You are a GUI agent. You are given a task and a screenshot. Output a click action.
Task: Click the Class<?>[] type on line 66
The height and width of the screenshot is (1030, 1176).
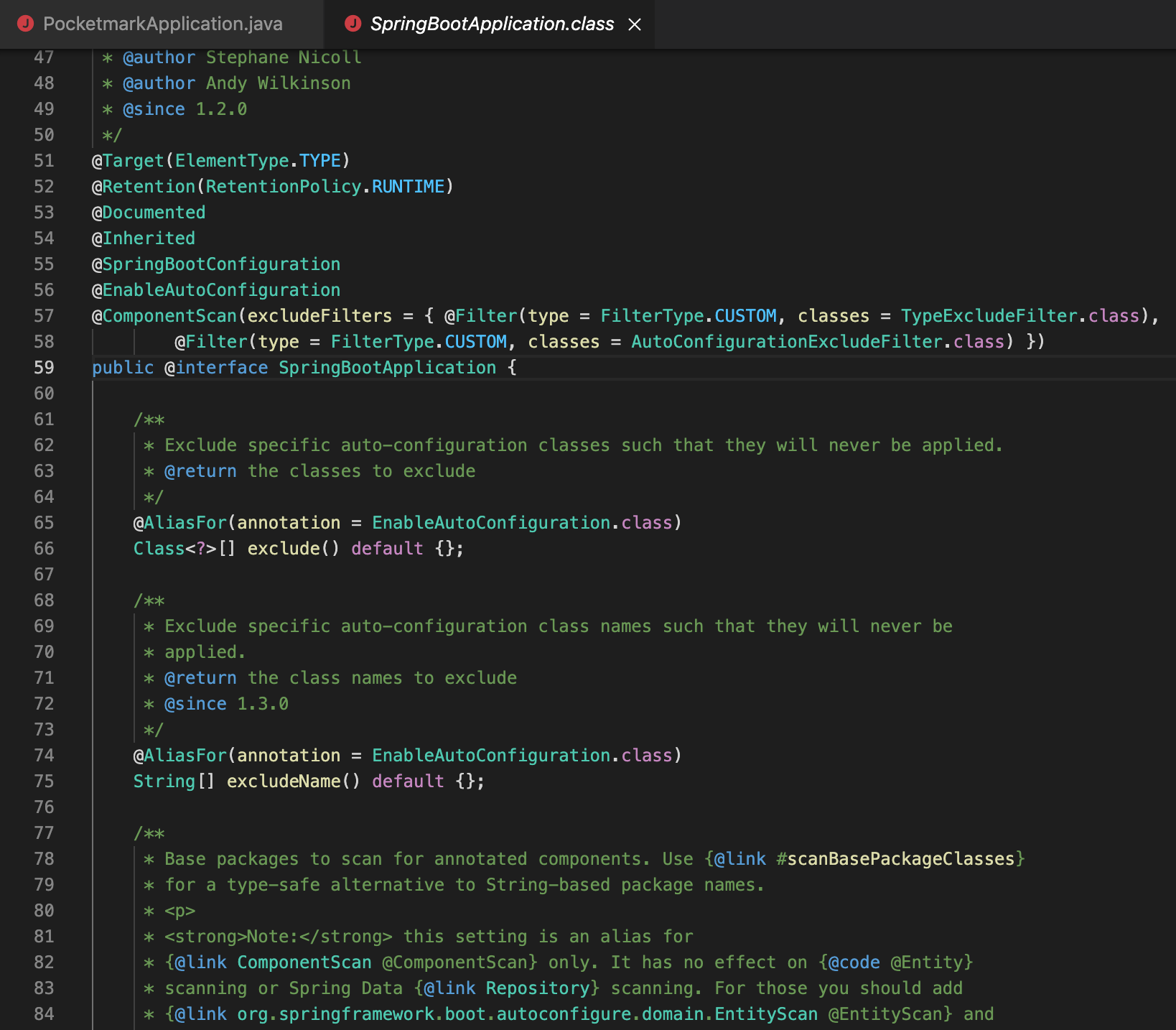[185, 549]
